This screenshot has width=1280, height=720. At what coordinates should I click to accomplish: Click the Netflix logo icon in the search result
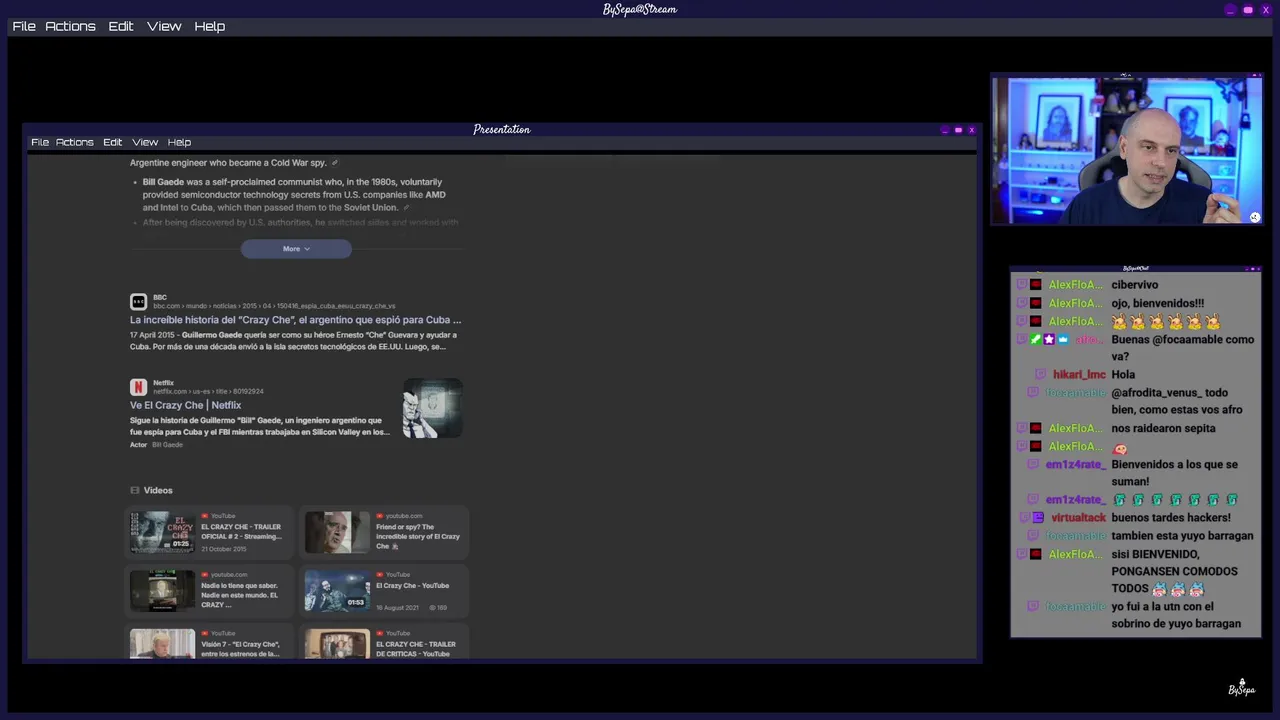pos(138,387)
